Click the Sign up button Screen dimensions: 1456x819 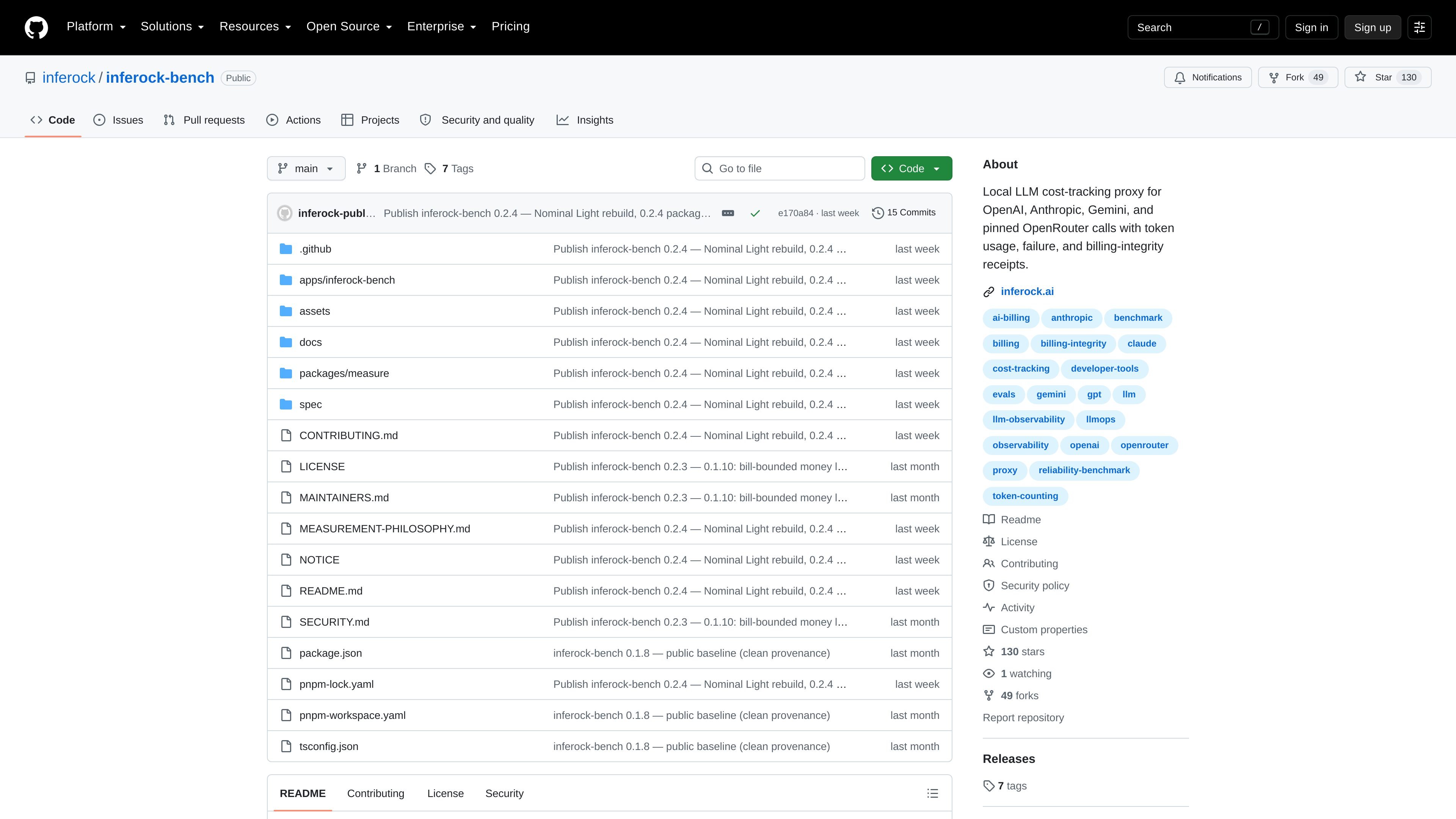tap(1372, 27)
